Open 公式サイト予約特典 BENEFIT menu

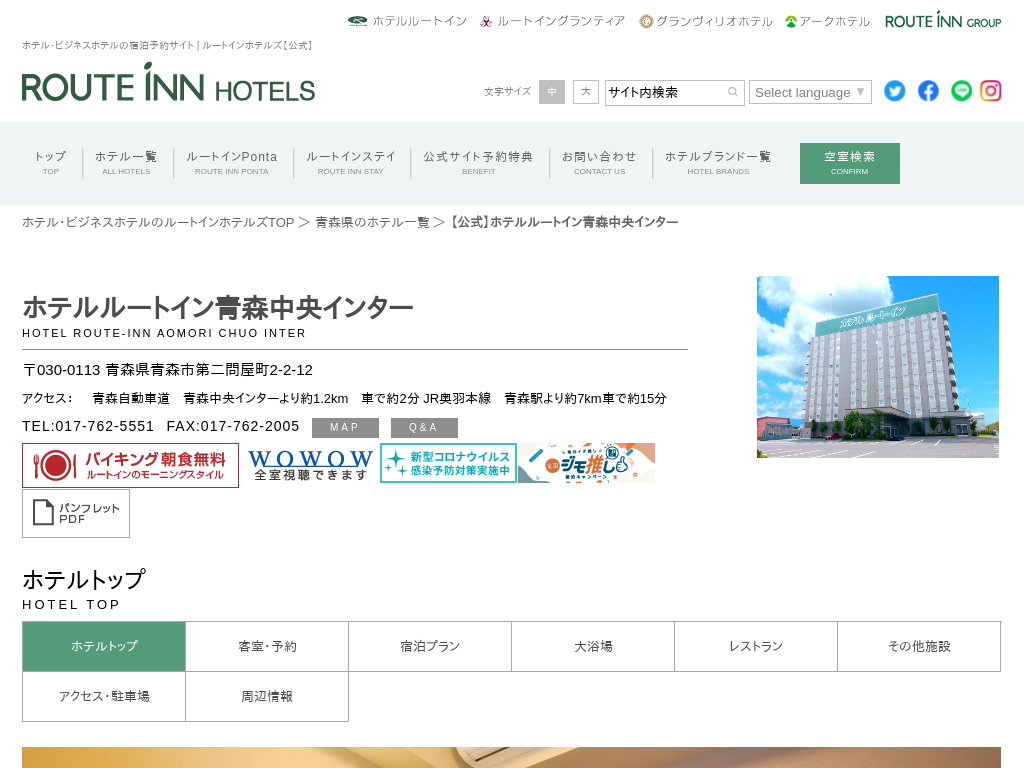[x=478, y=163]
